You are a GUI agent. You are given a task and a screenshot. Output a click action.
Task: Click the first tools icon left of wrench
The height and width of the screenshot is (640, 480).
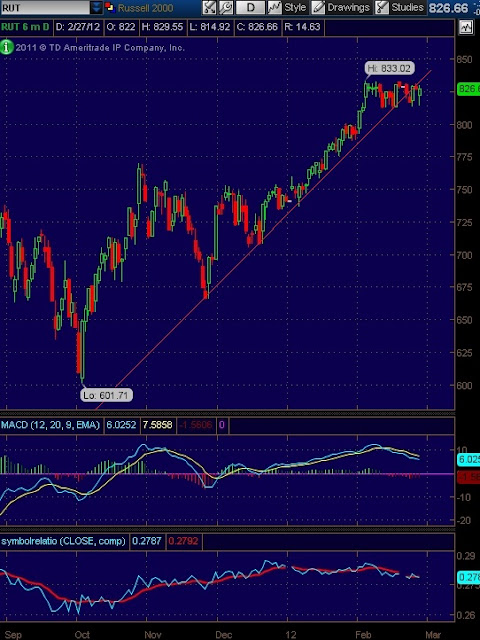pos(209,7)
